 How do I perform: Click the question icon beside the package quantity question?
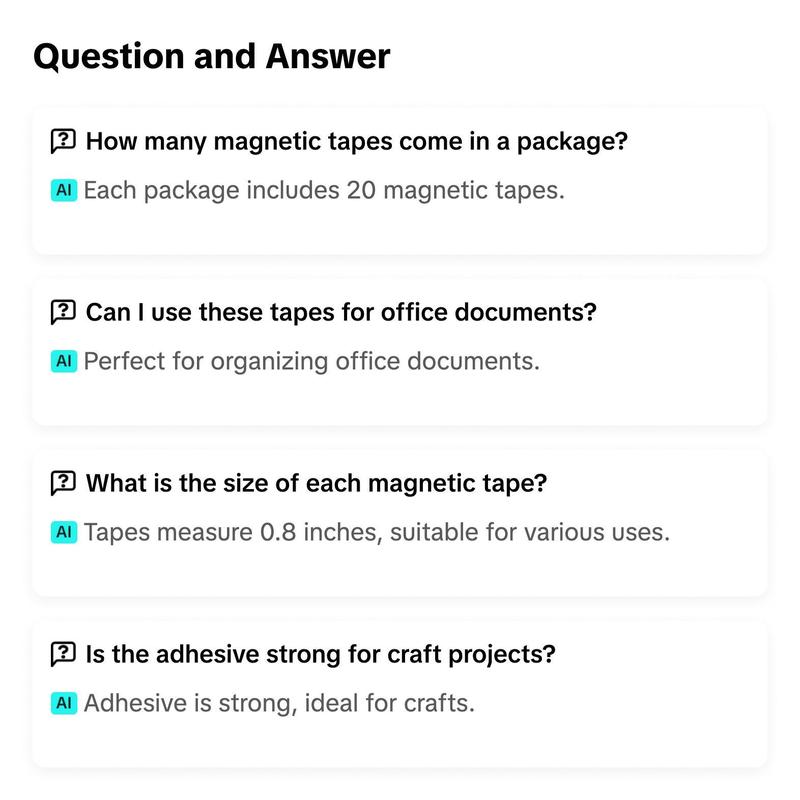click(x=63, y=141)
